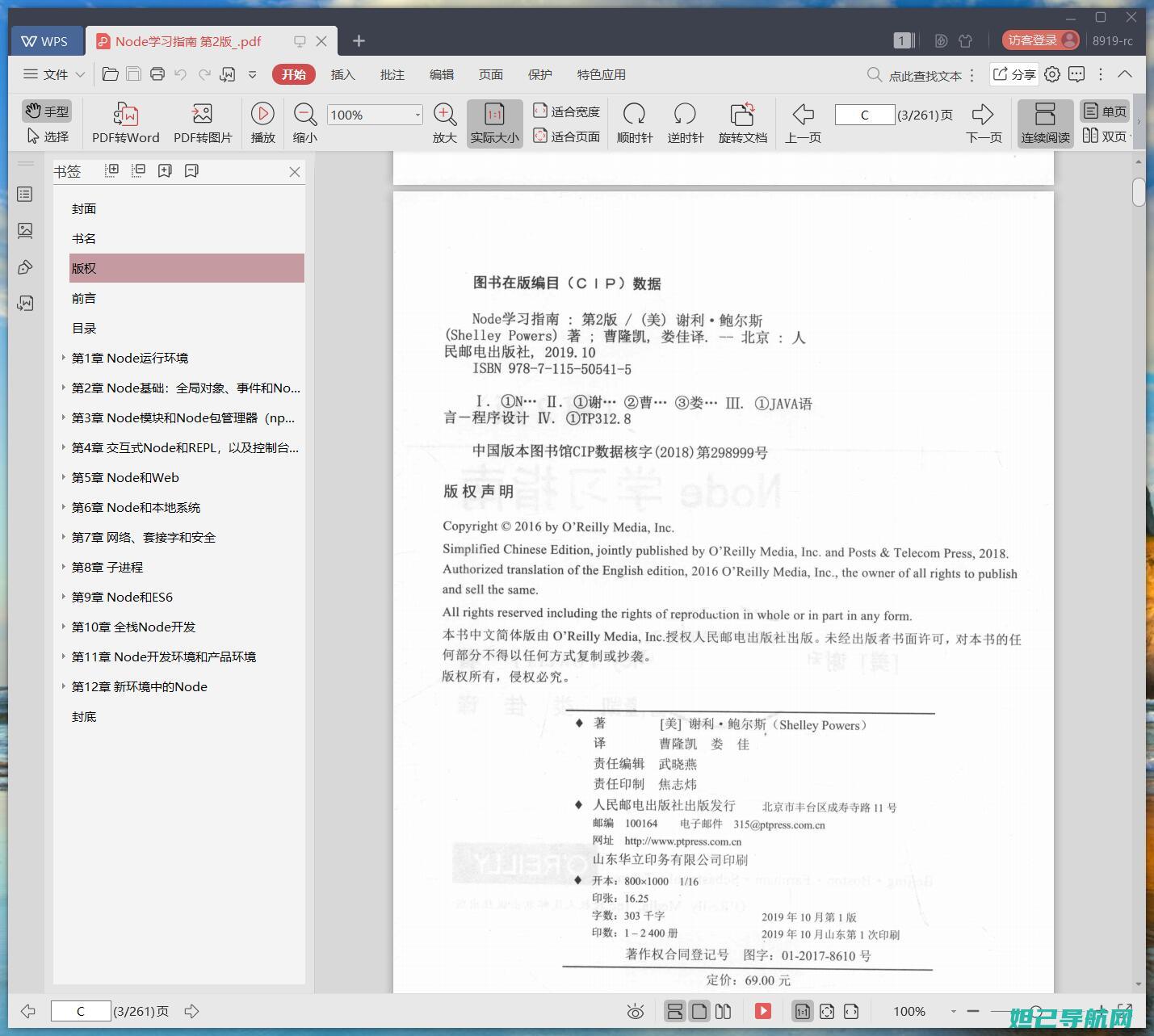The image size is (1154, 1036).
Task: Open the 编辑 ribbon tab
Action: 441,74
